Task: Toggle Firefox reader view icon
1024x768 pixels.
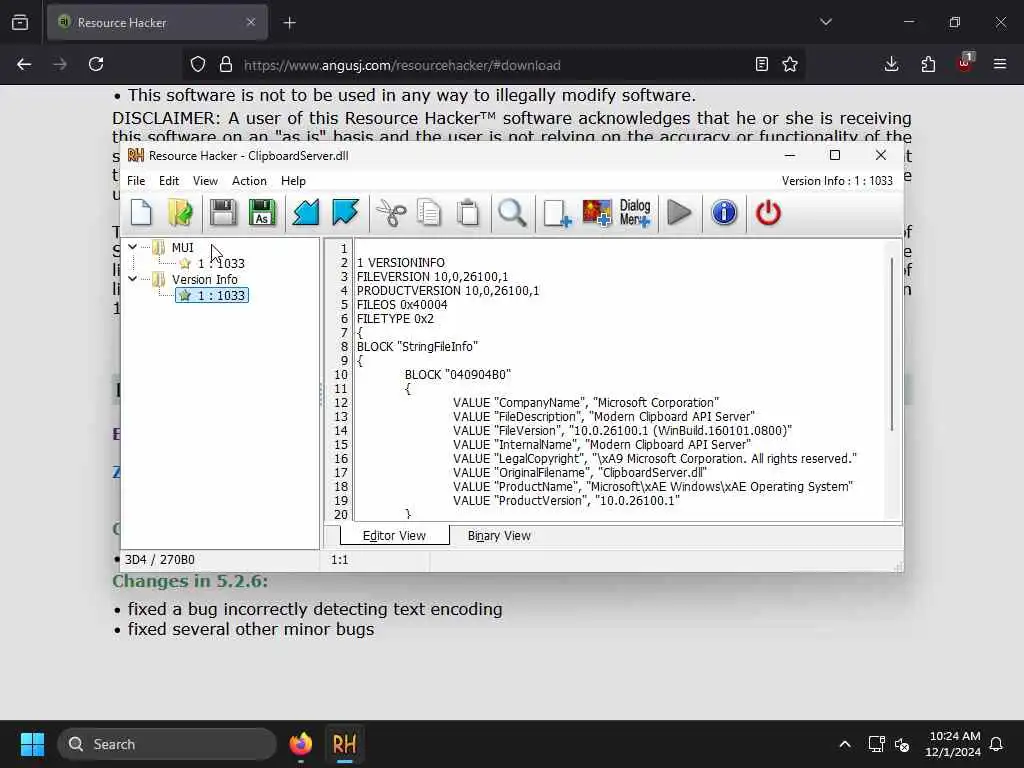Action: pyautogui.click(x=761, y=64)
